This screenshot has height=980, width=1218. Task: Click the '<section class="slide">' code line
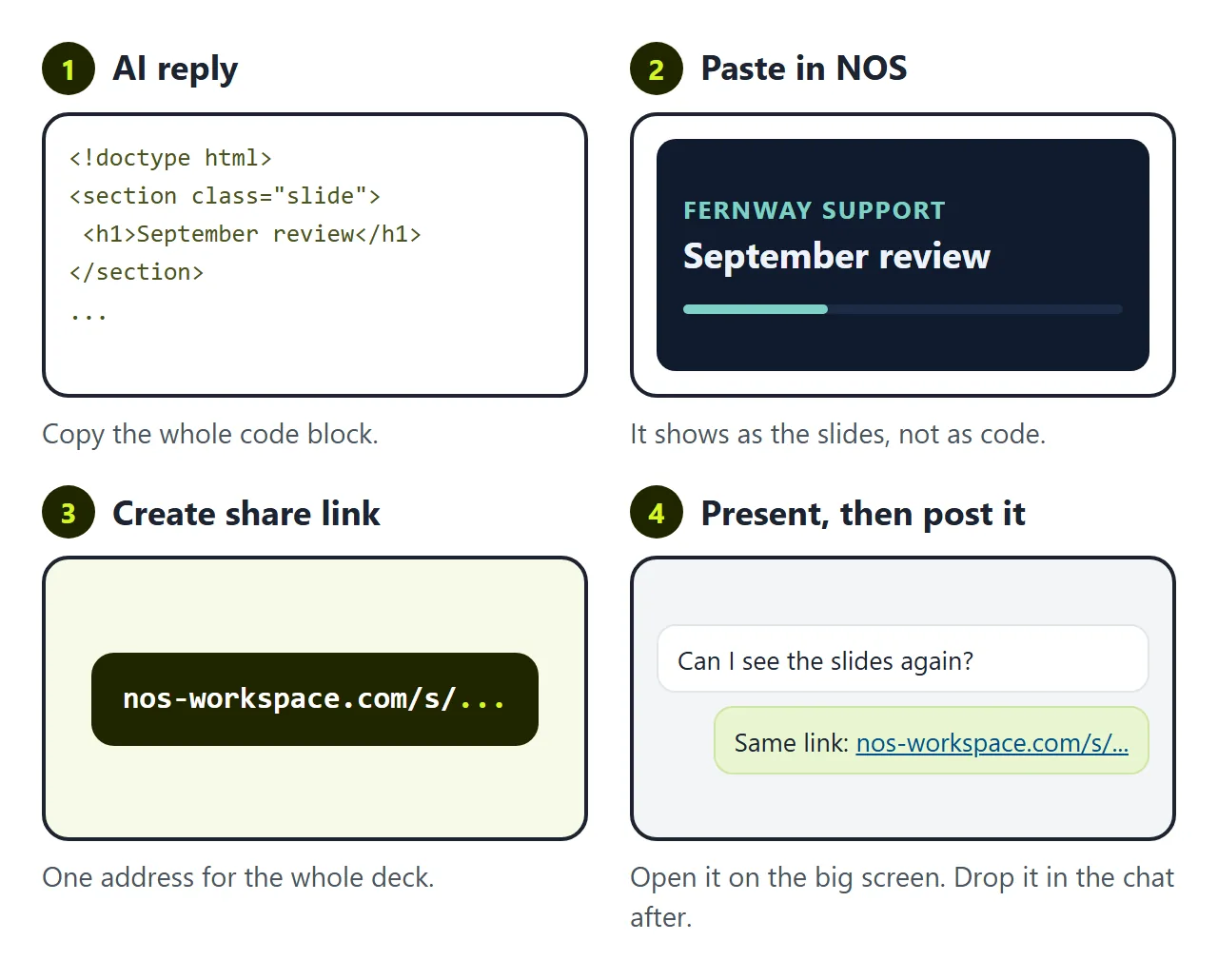(x=225, y=196)
